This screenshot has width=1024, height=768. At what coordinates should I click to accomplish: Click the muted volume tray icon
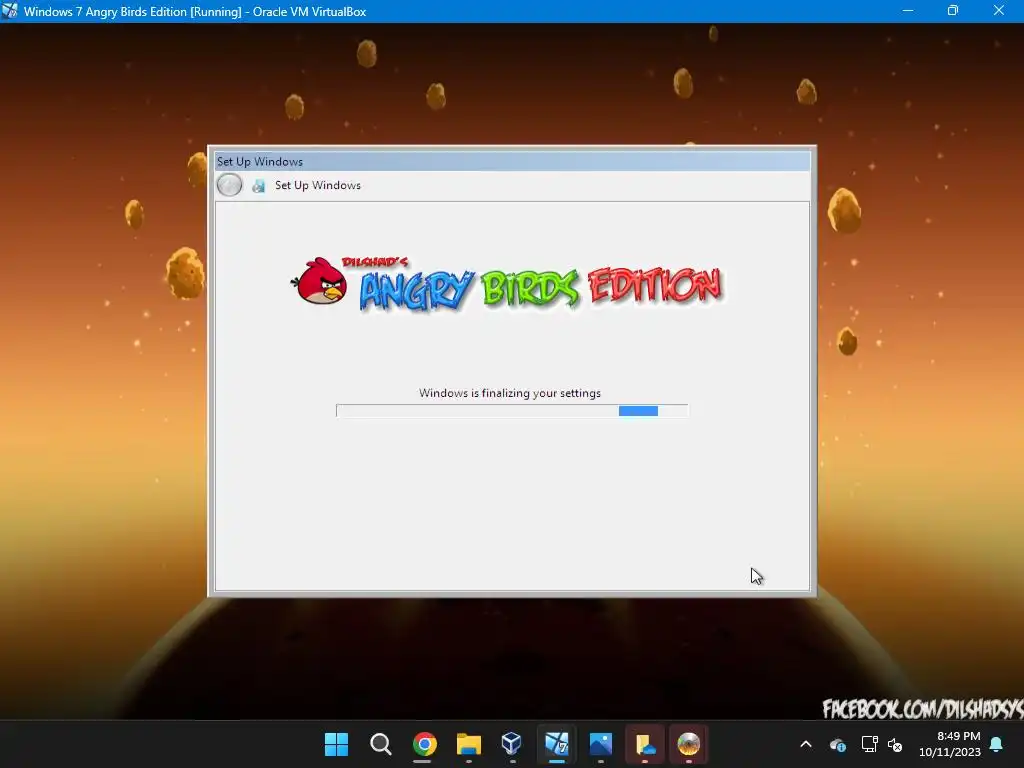[x=895, y=744]
